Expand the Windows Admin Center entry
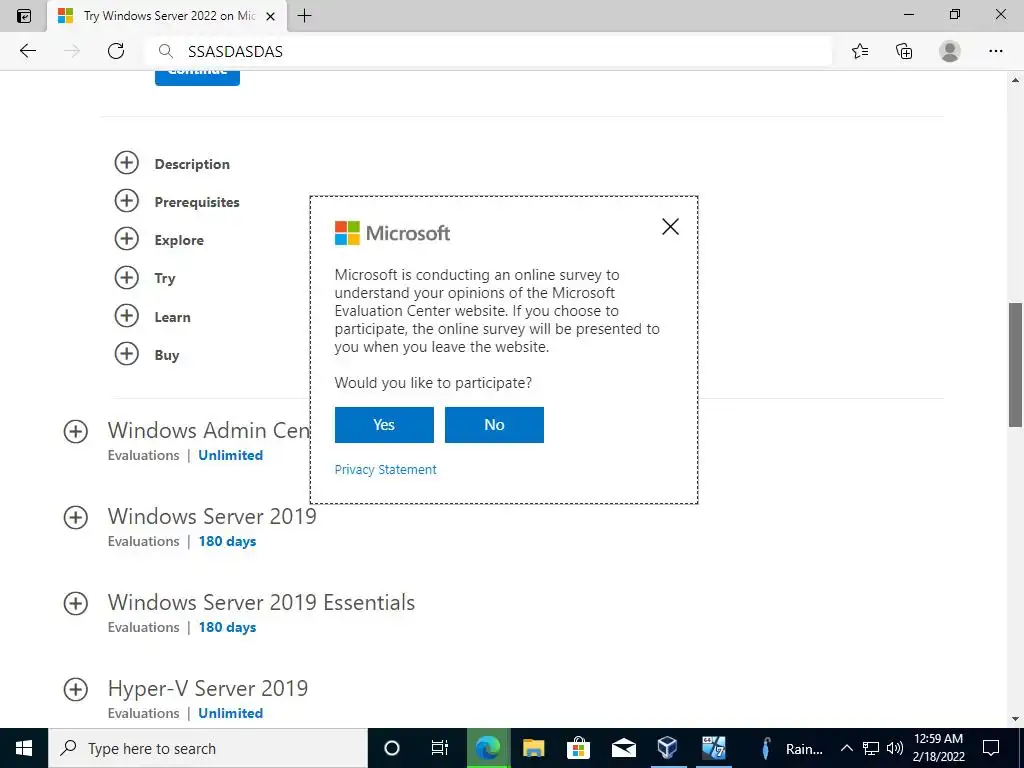 click(x=76, y=432)
